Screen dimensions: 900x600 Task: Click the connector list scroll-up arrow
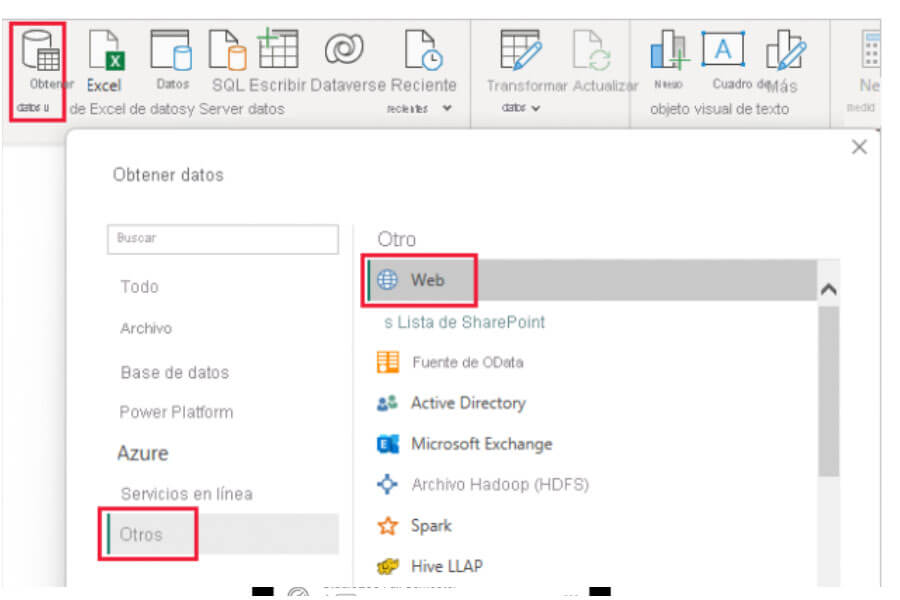coord(828,289)
